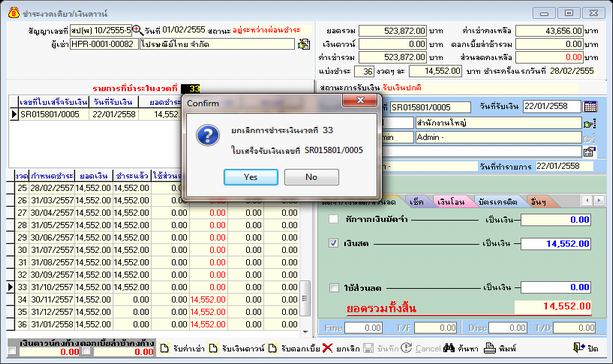This screenshot has height=364, width=613.
Task: Click the disabled user lookup hand icon
Action: (x=590, y=138)
